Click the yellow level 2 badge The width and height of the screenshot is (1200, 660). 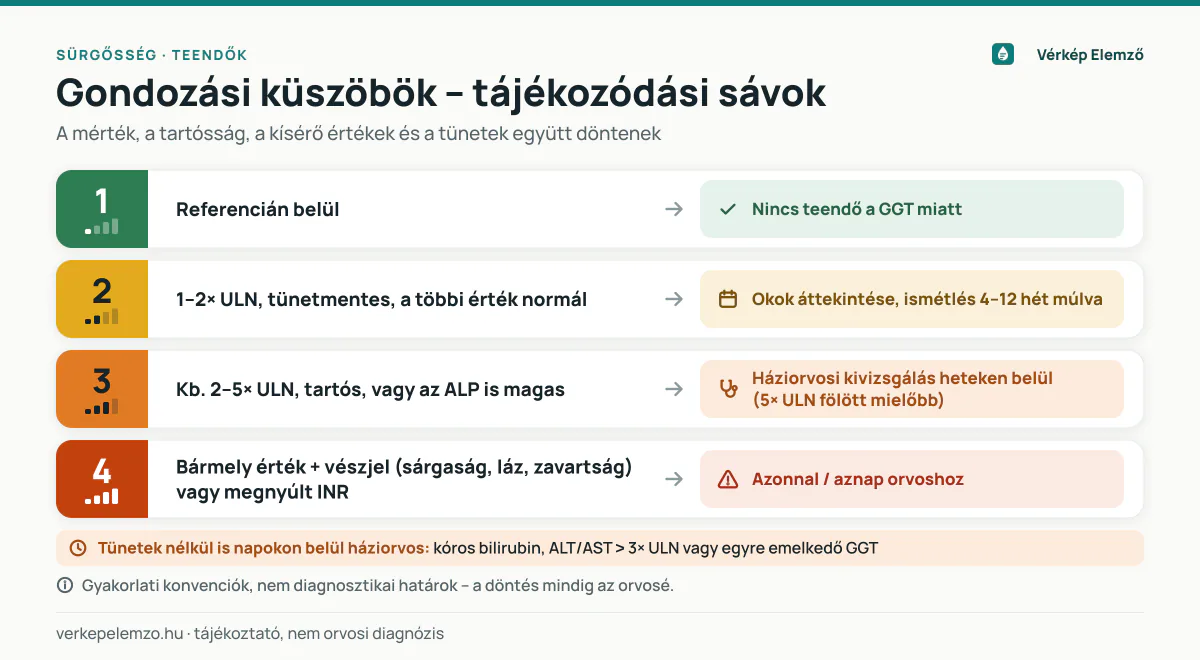coord(102,299)
